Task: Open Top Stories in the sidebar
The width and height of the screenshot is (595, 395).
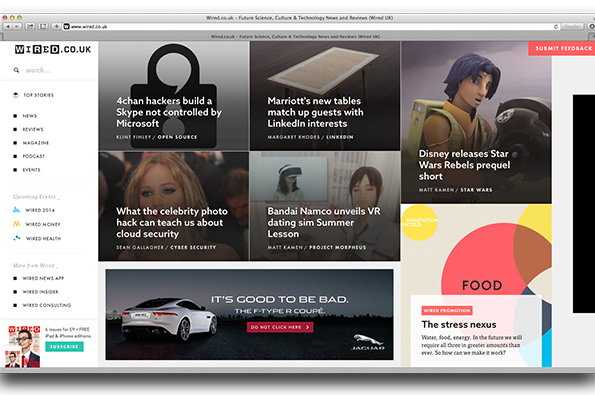Action: coord(39,95)
